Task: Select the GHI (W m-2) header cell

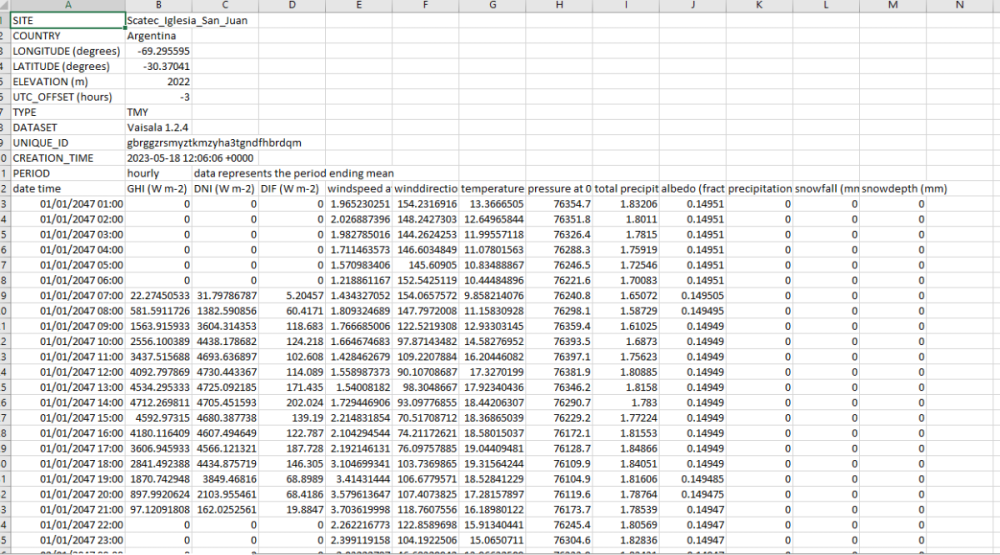Action: coord(158,189)
